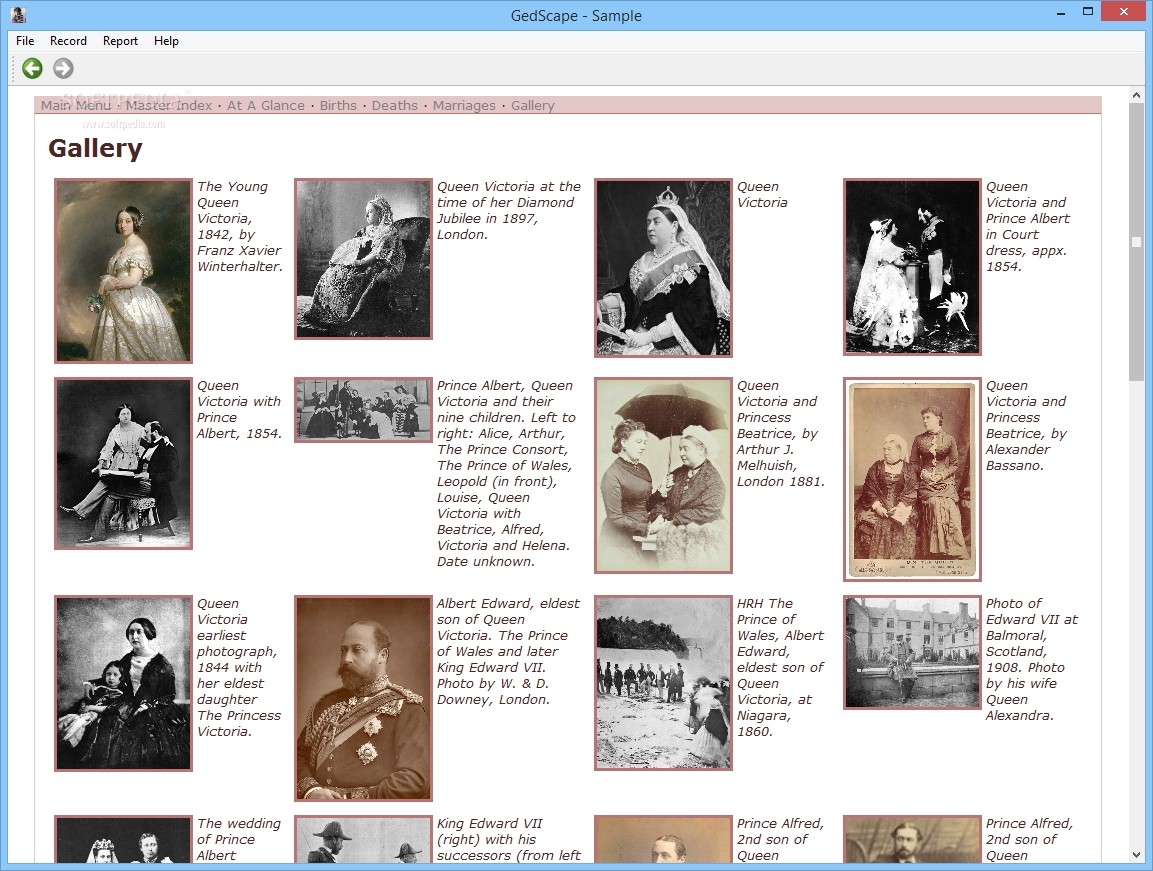The image size is (1153, 871).
Task: Open Diamond Jubilee 1897 photo thumbnail
Action: click(x=363, y=259)
